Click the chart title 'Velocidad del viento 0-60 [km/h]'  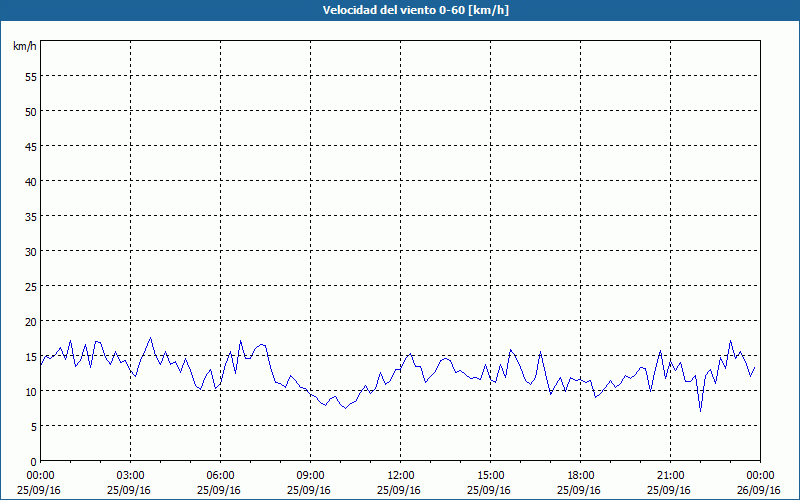click(415, 10)
